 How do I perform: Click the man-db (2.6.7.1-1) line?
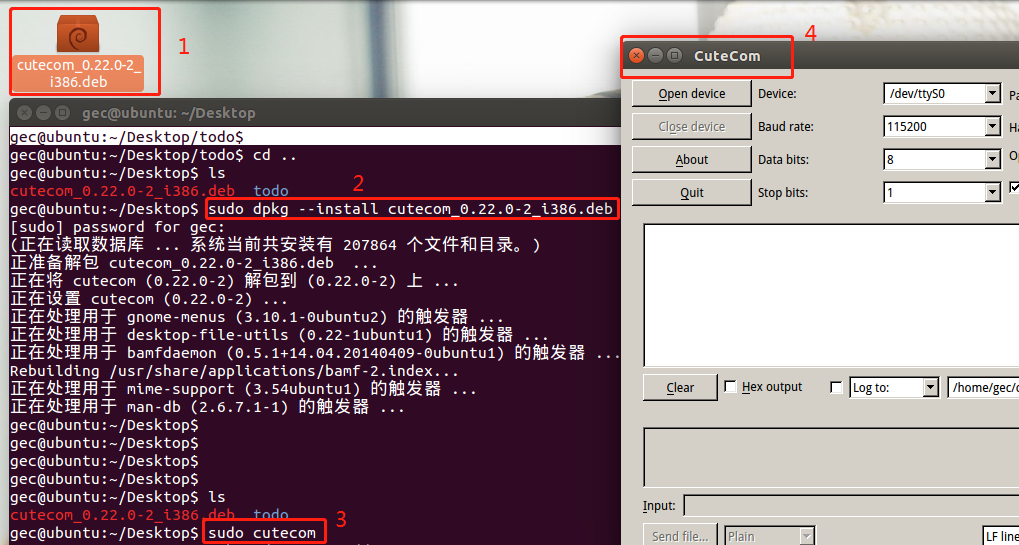tap(208, 408)
